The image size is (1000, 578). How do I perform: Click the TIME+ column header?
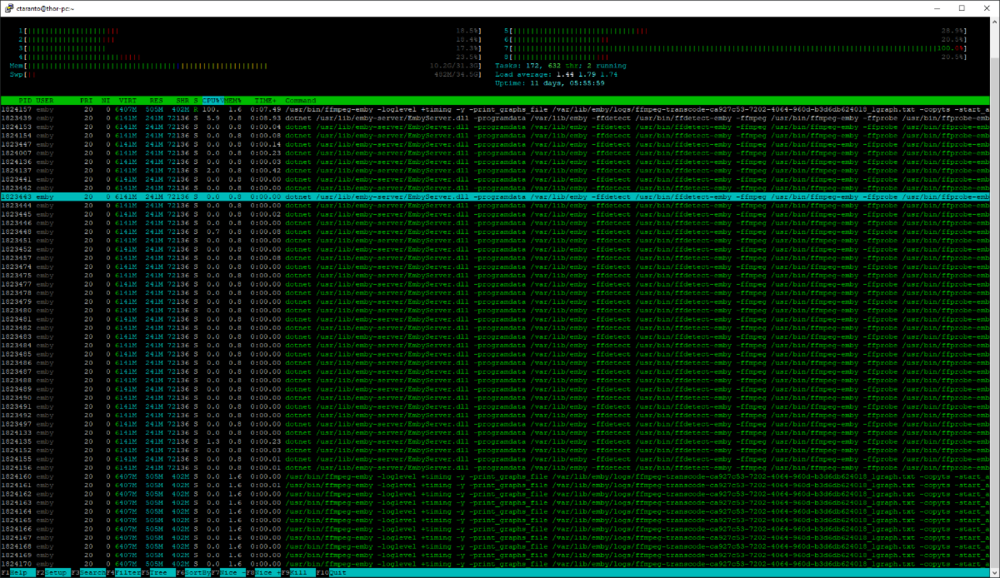[265, 101]
